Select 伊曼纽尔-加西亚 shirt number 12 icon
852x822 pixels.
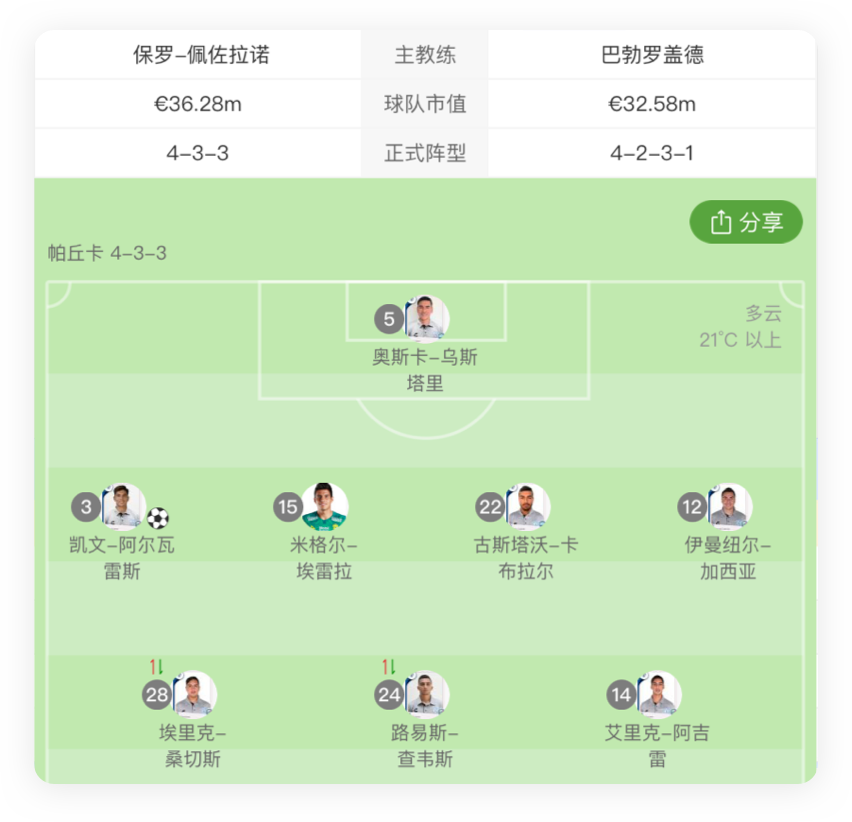(x=690, y=508)
